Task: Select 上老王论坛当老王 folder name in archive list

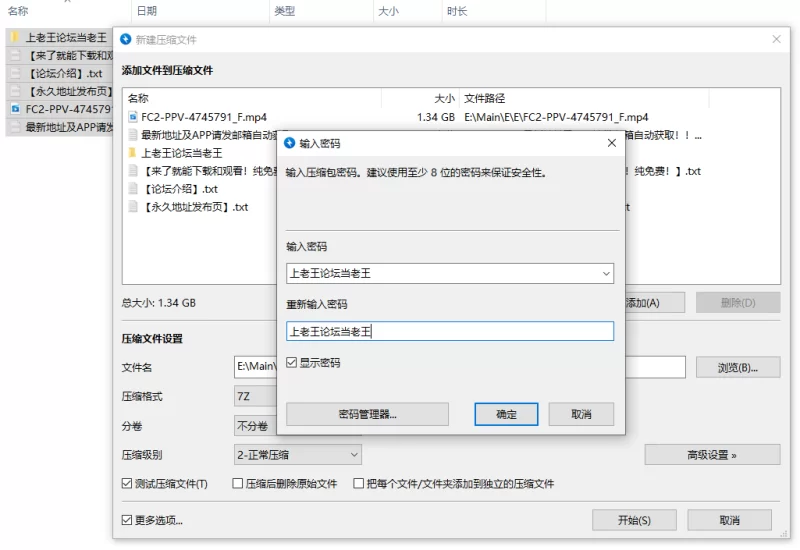Action: click(x=182, y=153)
